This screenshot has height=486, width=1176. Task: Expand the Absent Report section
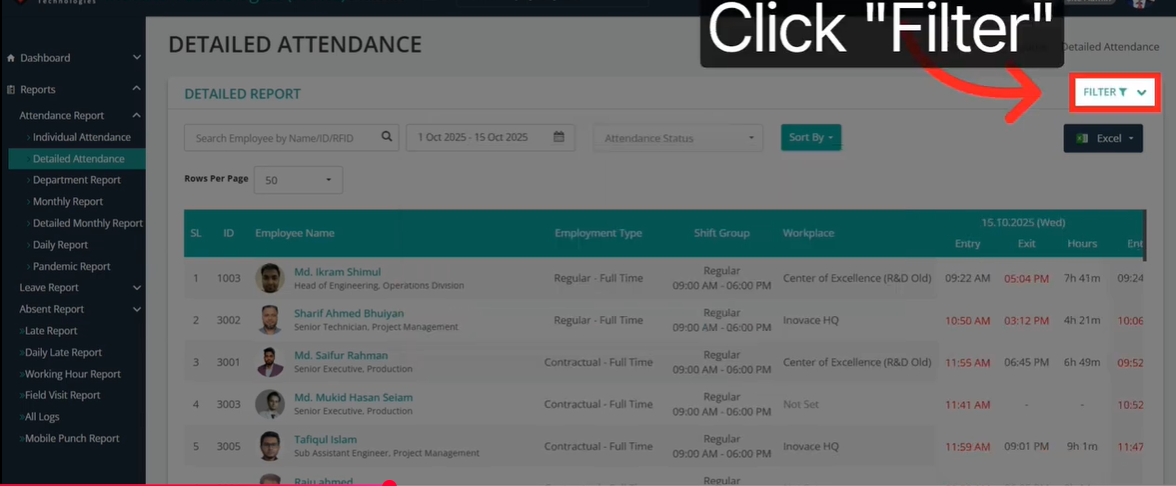point(136,309)
